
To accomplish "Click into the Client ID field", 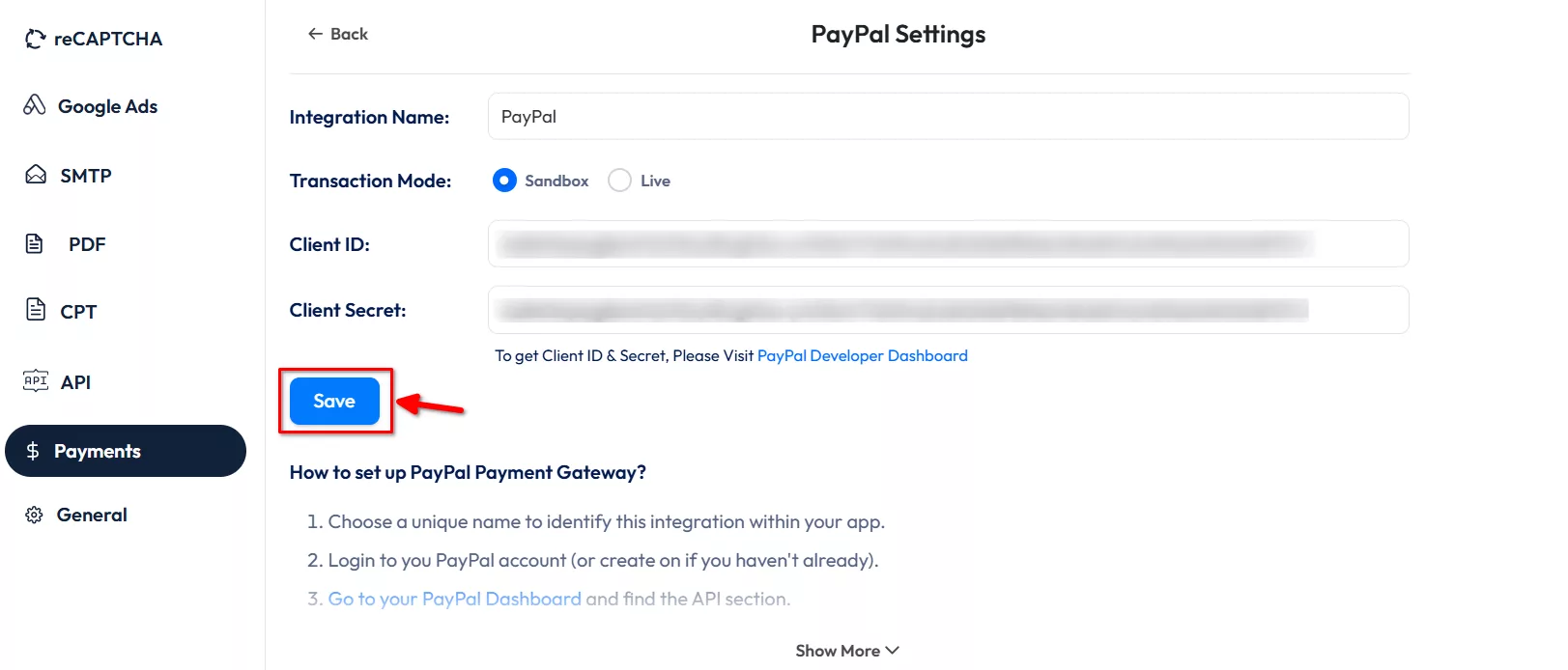I will (948, 244).
